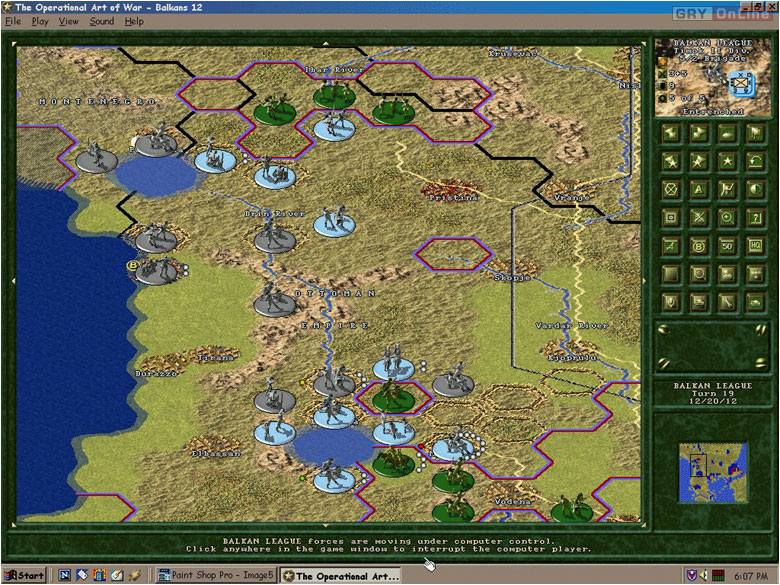Click the Vardar River label
The width and height of the screenshot is (780, 585).
pyautogui.click(x=572, y=325)
